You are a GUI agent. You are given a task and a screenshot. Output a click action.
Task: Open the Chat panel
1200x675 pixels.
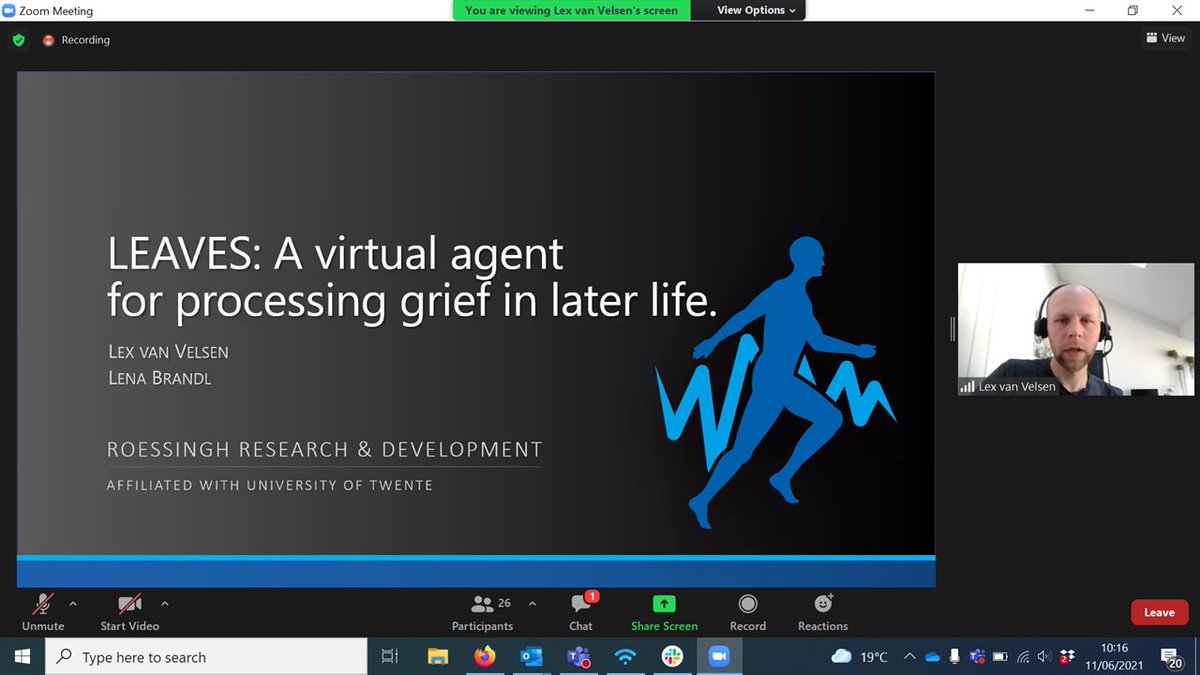click(x=581, y=612)
